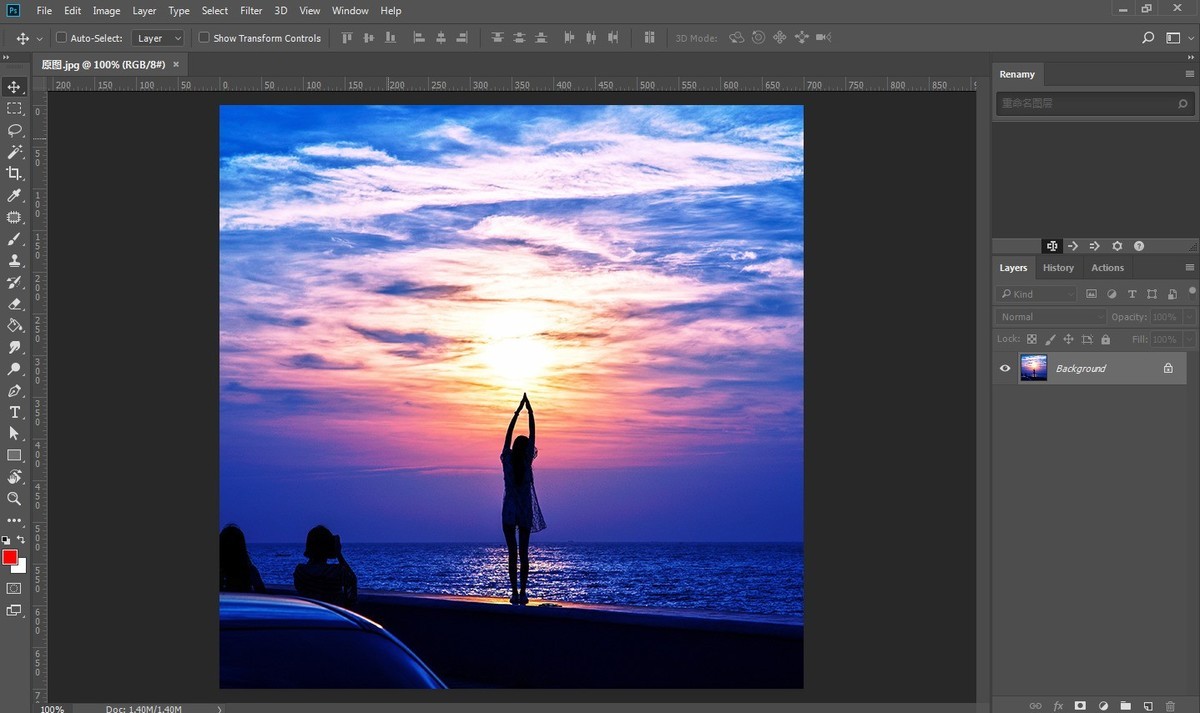The image size is (1200, 713).
Task: Choose the Horizontal Type tool
Action: (14, 411)
